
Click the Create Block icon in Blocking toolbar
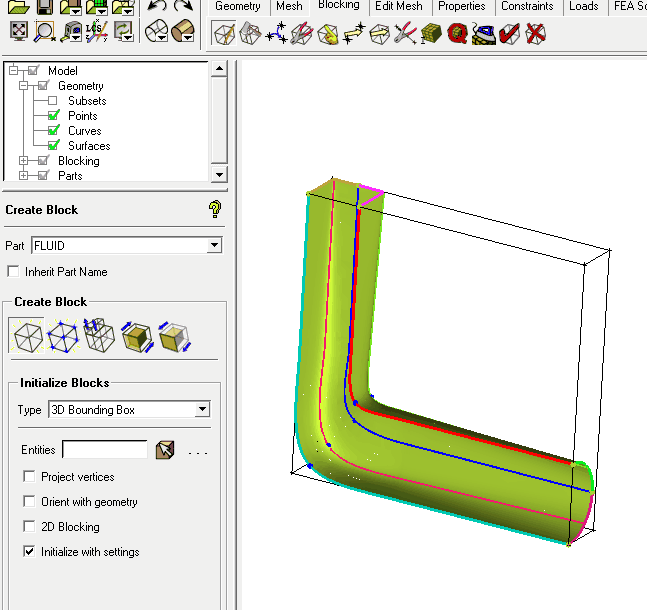click(x=225, y=34)
